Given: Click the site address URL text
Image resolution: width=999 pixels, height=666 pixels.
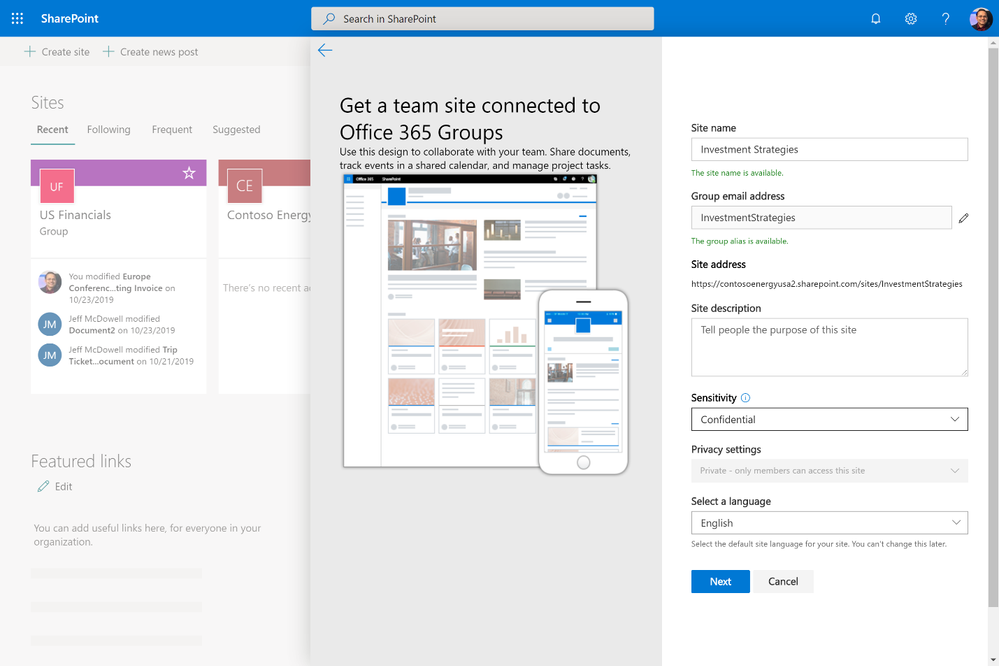Looking at the screenshot, I should pyautogui.click(x=826, y=284).
